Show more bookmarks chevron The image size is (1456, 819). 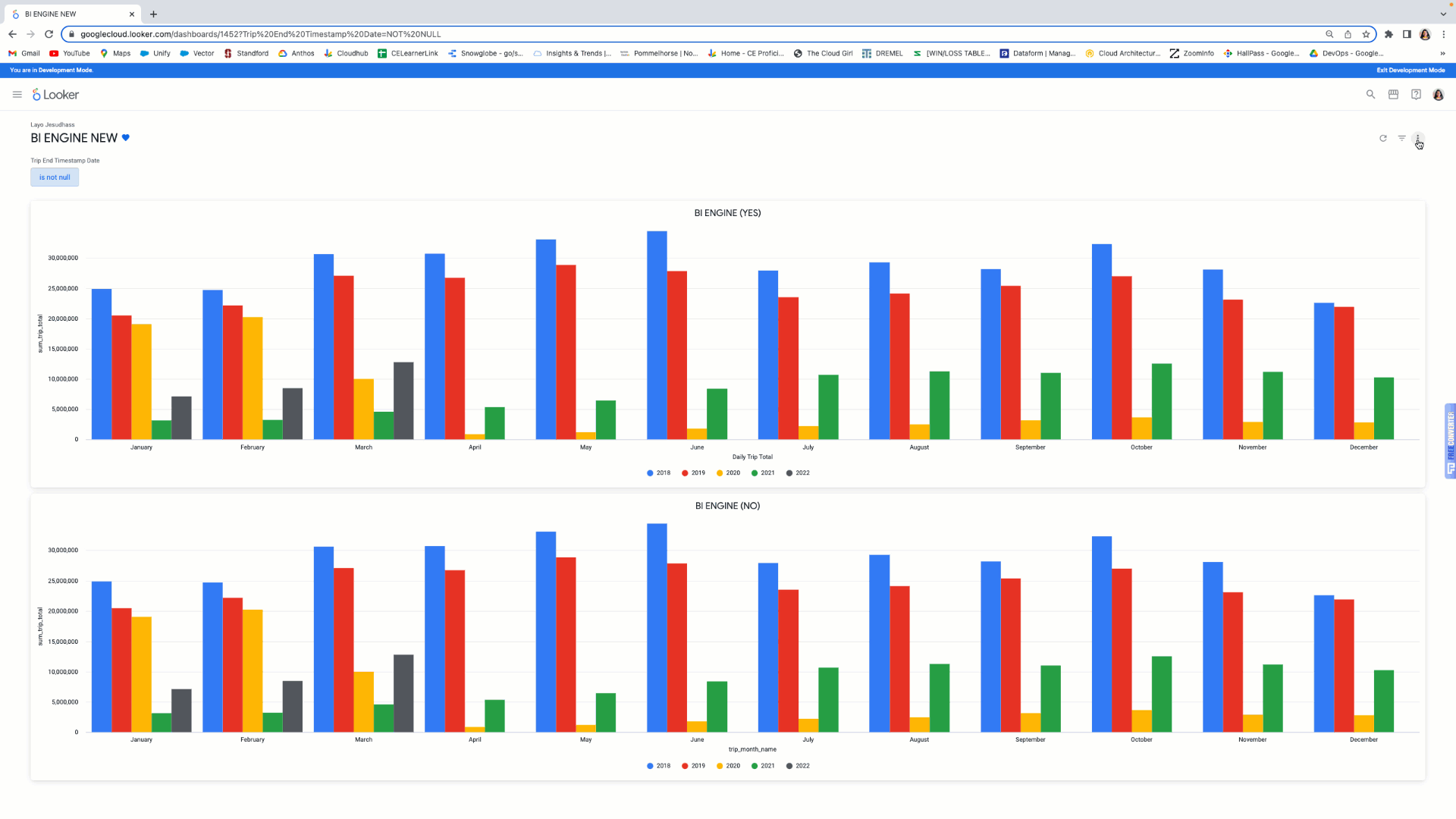[1442, 53]
